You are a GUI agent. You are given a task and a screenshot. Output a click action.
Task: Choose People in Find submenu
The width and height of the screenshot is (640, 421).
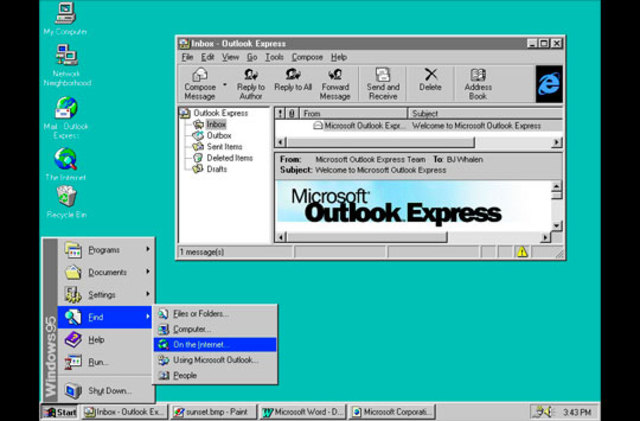click(x=215, y=375)
